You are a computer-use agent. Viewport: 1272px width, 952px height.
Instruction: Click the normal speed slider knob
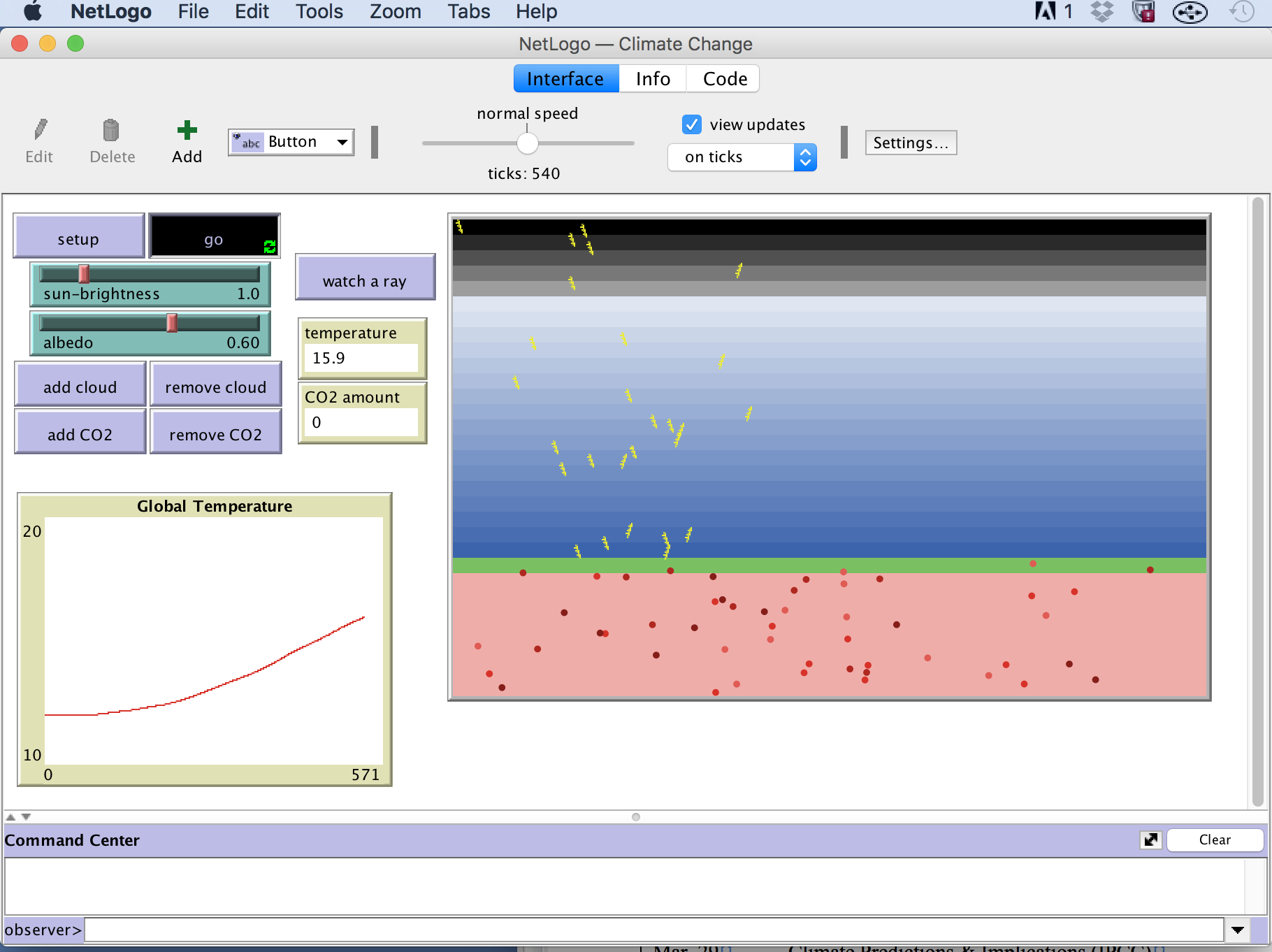click(528, 143)
